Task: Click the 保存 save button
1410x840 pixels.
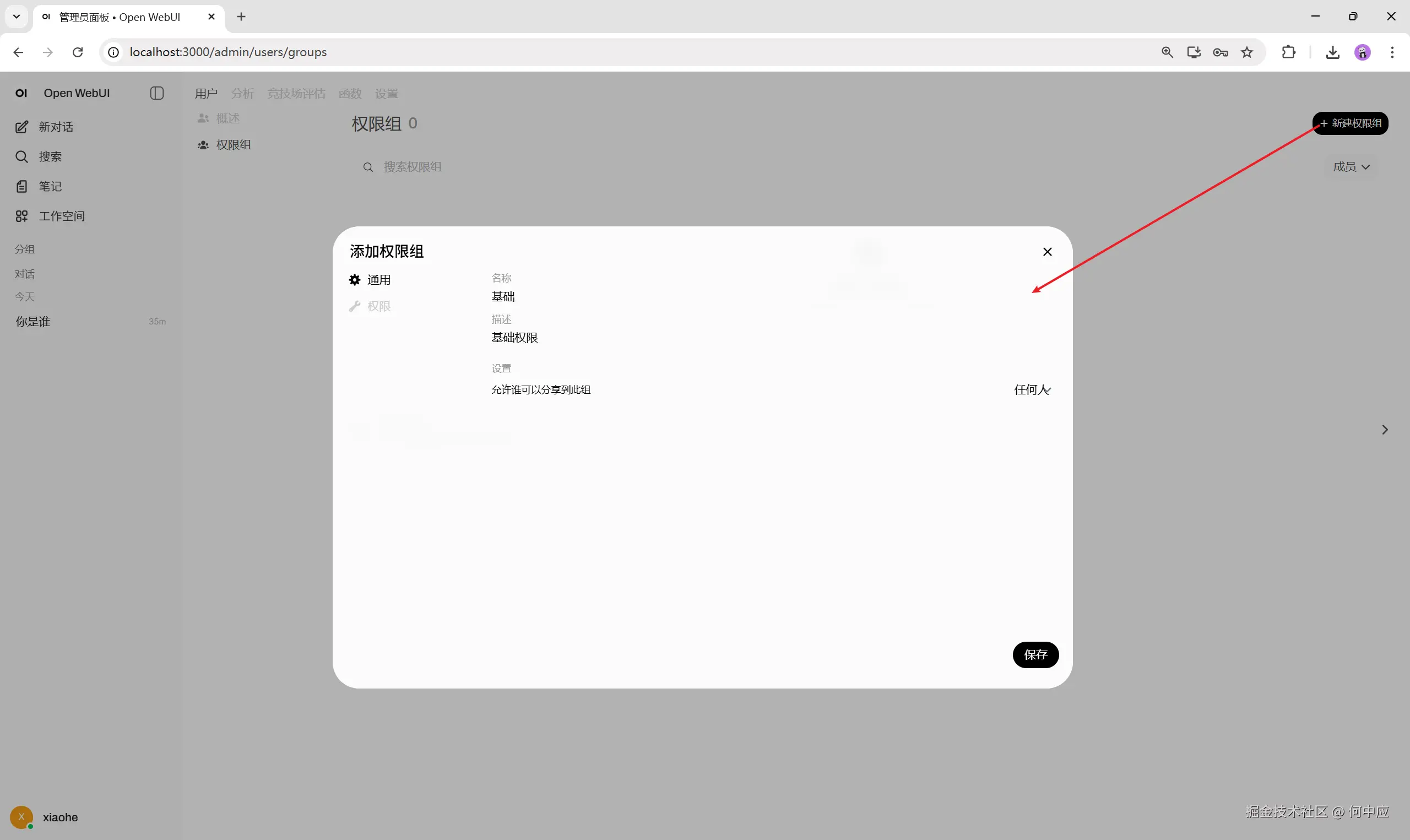Action: point(1036,654)
